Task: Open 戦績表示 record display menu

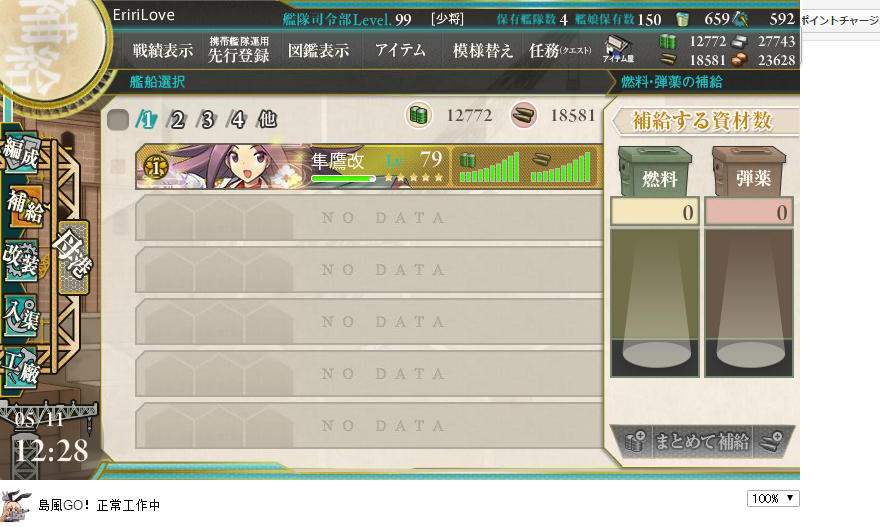Action: [x=163, y=51]
